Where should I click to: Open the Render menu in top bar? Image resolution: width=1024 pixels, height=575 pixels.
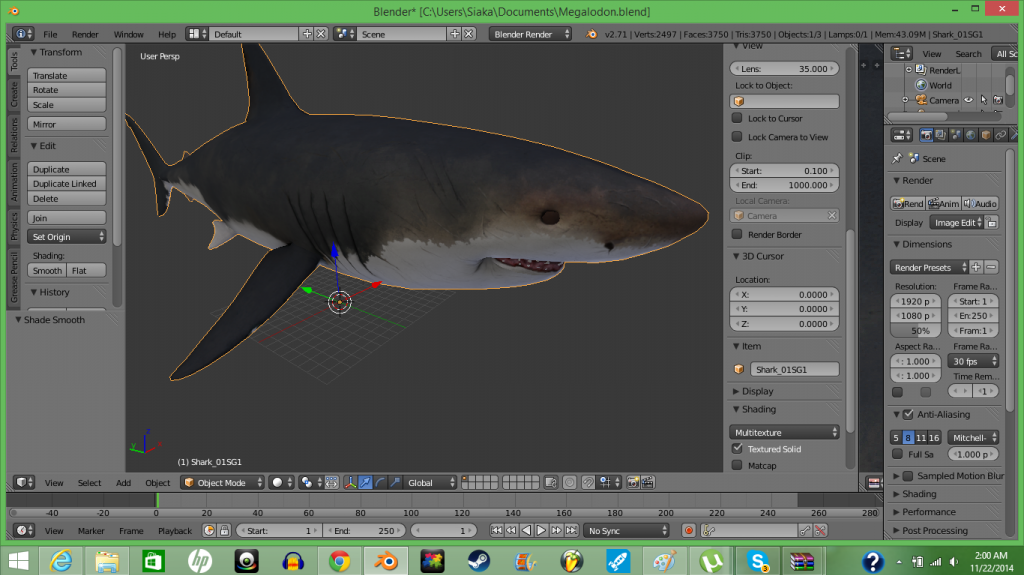click(x=85, y=34)
